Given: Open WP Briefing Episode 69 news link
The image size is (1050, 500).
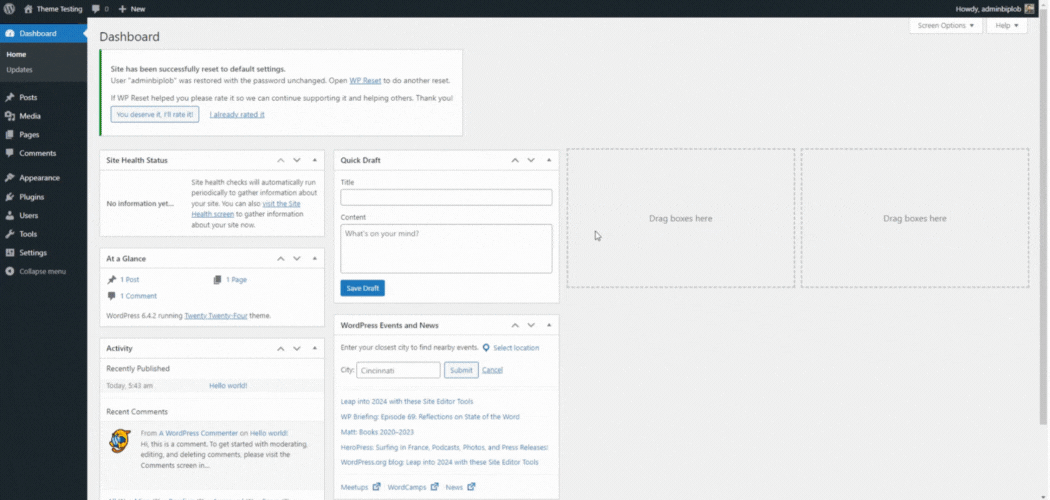Looking at the screenshot, I should click(x=430, y=416).
